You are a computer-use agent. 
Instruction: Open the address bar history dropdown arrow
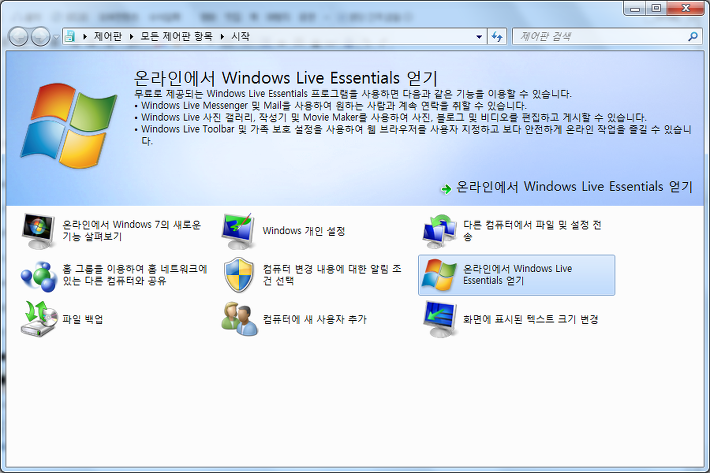(479, 37)
